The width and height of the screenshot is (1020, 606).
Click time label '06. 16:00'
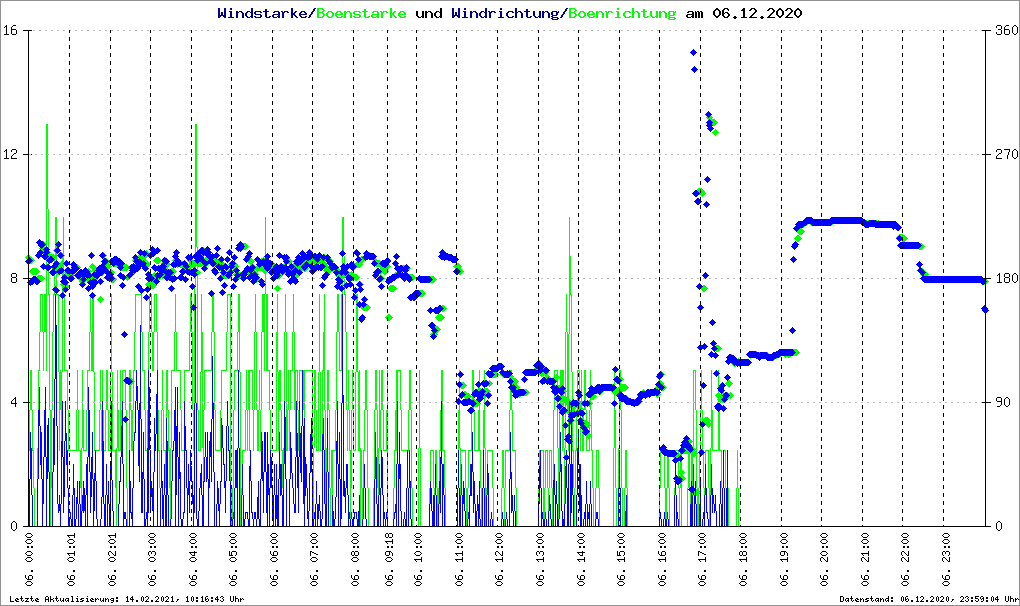(662, 560)
